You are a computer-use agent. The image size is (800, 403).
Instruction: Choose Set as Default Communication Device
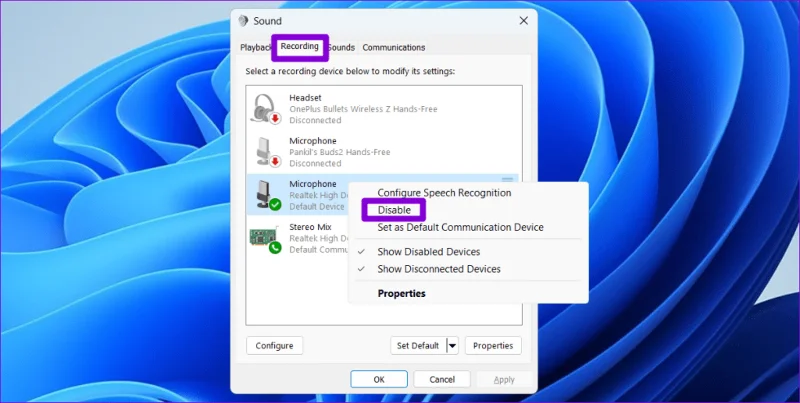tap(460, 228)
